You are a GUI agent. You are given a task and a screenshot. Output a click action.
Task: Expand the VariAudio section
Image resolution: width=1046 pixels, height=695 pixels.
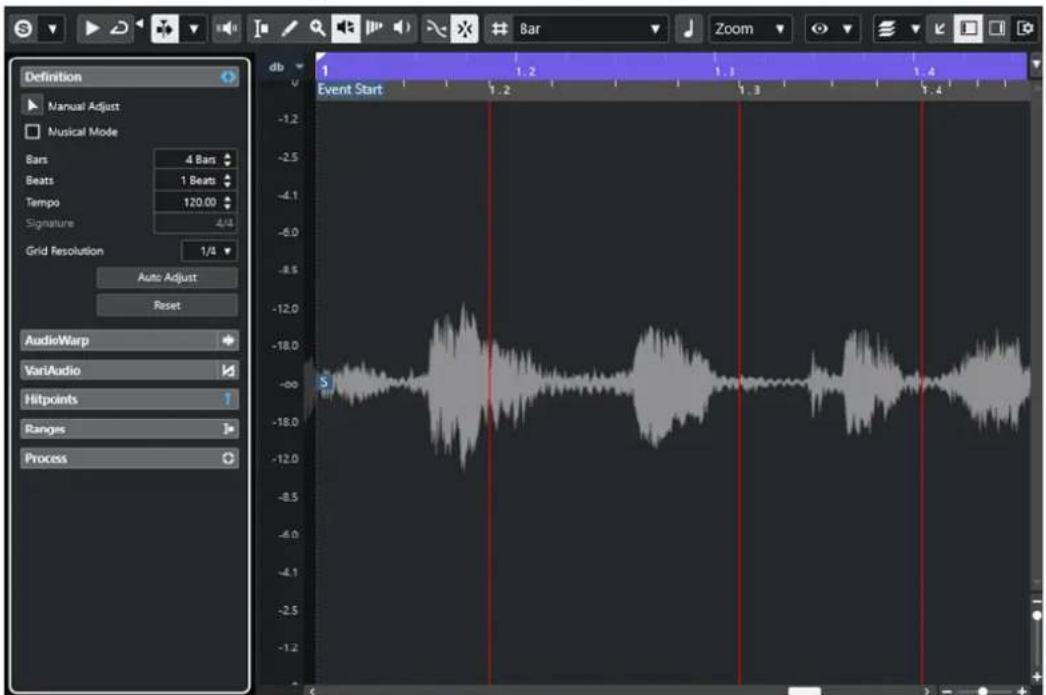coord(129,370)
